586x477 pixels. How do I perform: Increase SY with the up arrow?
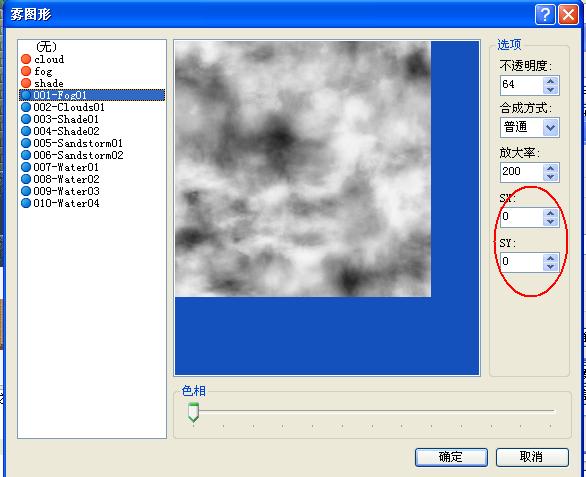point(550,258)
